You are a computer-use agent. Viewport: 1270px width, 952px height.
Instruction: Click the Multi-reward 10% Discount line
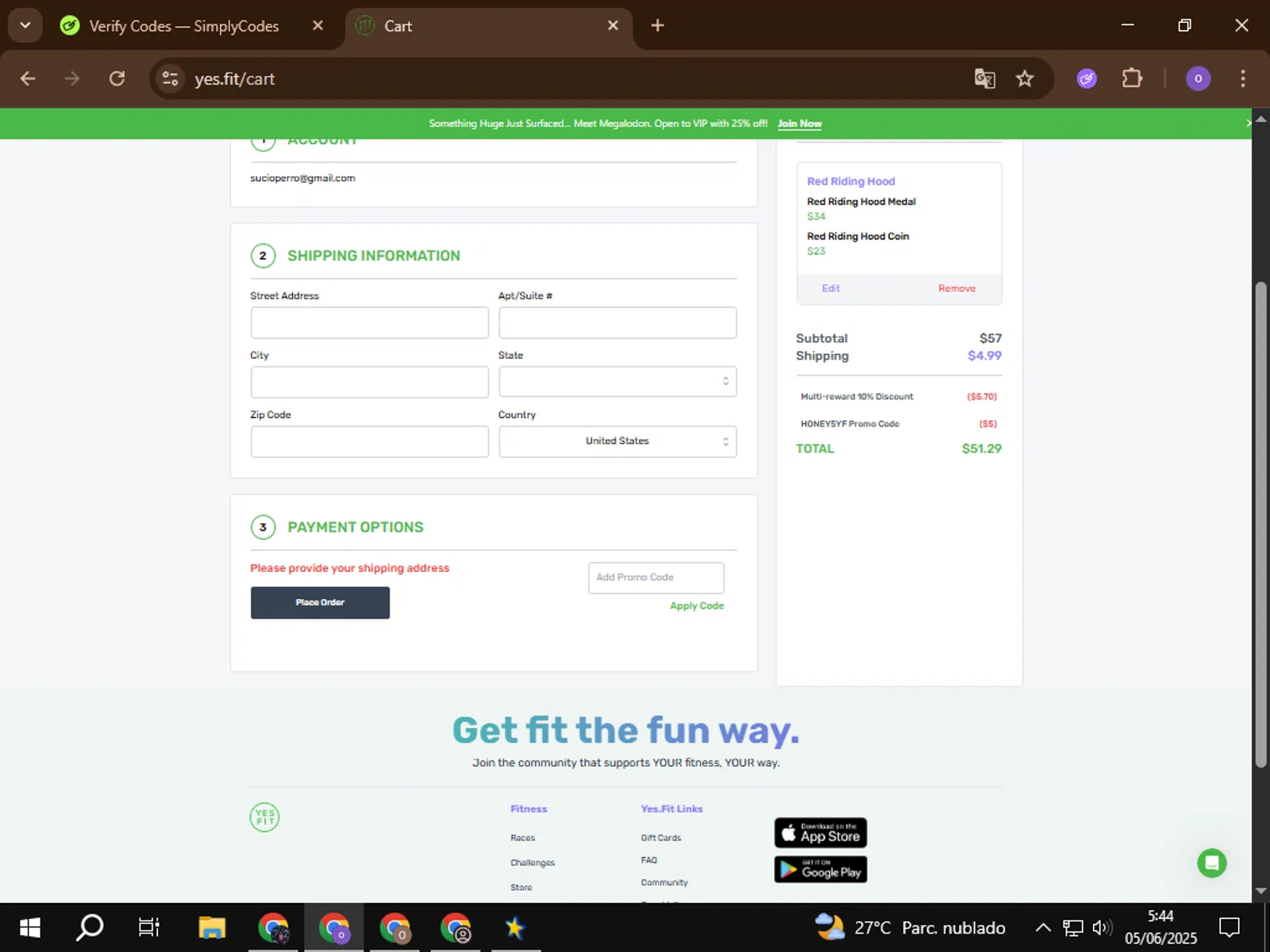(x=898, y=397)
